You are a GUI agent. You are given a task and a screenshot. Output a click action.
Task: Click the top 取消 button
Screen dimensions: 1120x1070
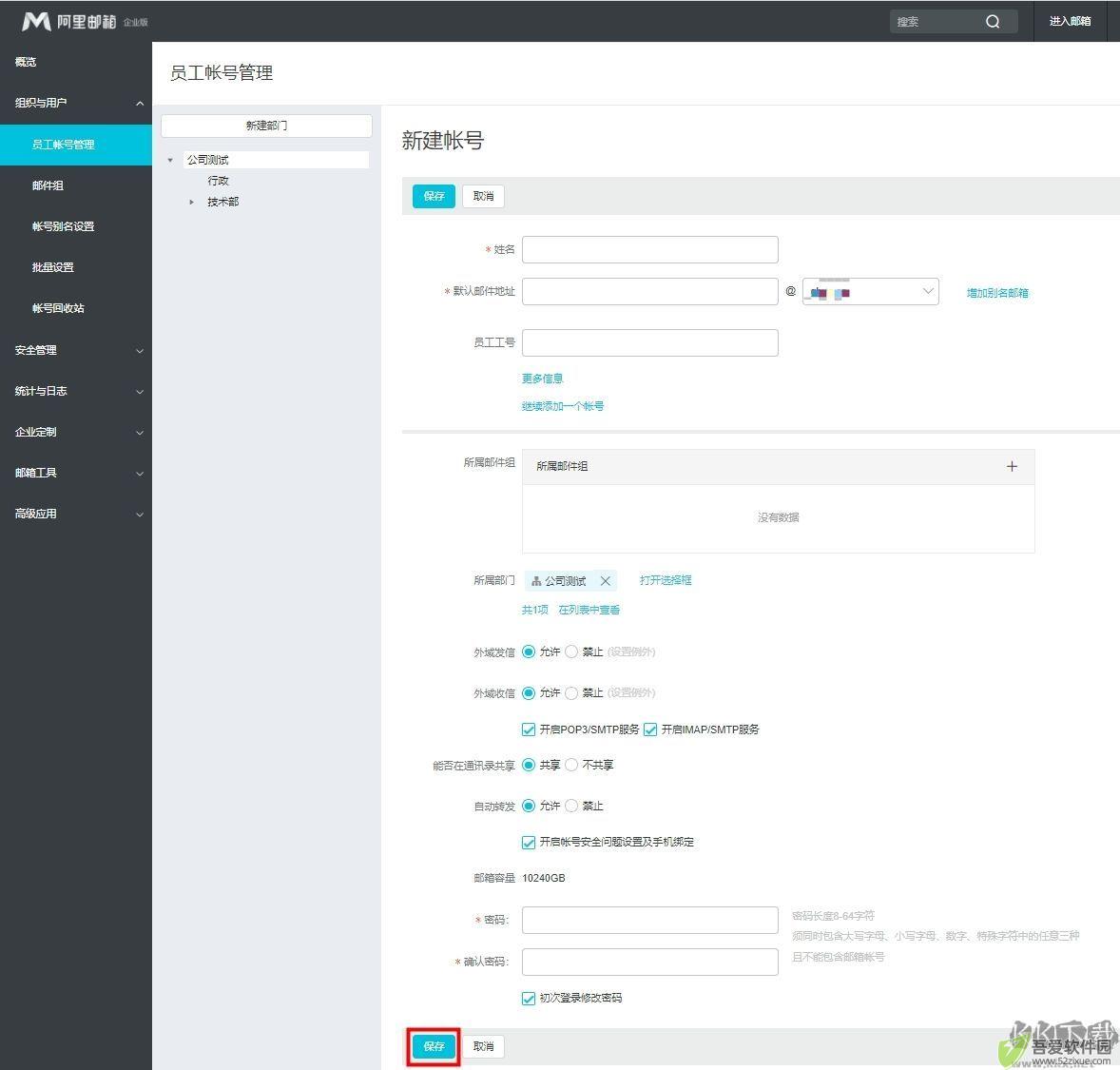484,196
